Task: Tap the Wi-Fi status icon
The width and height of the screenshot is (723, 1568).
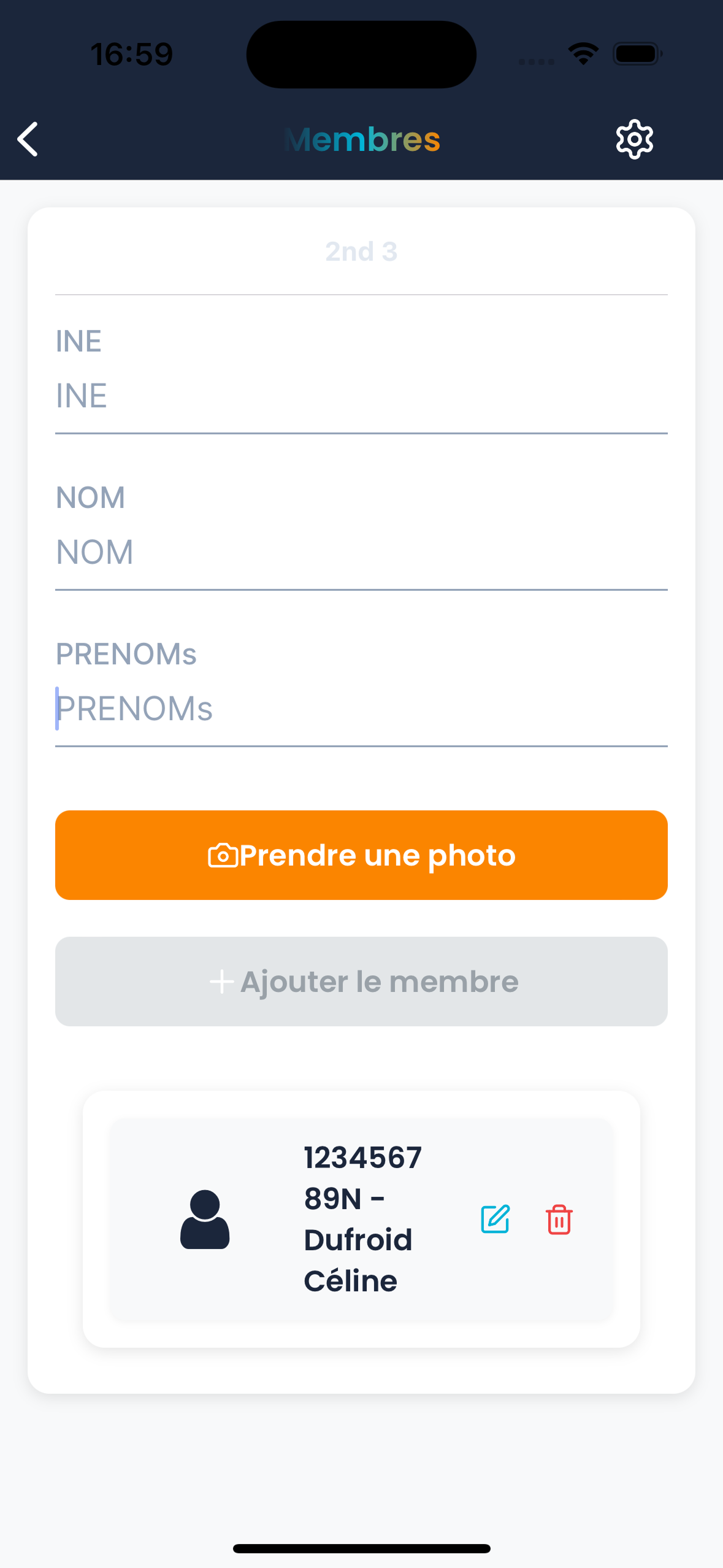Action: [x=583, y=54]
